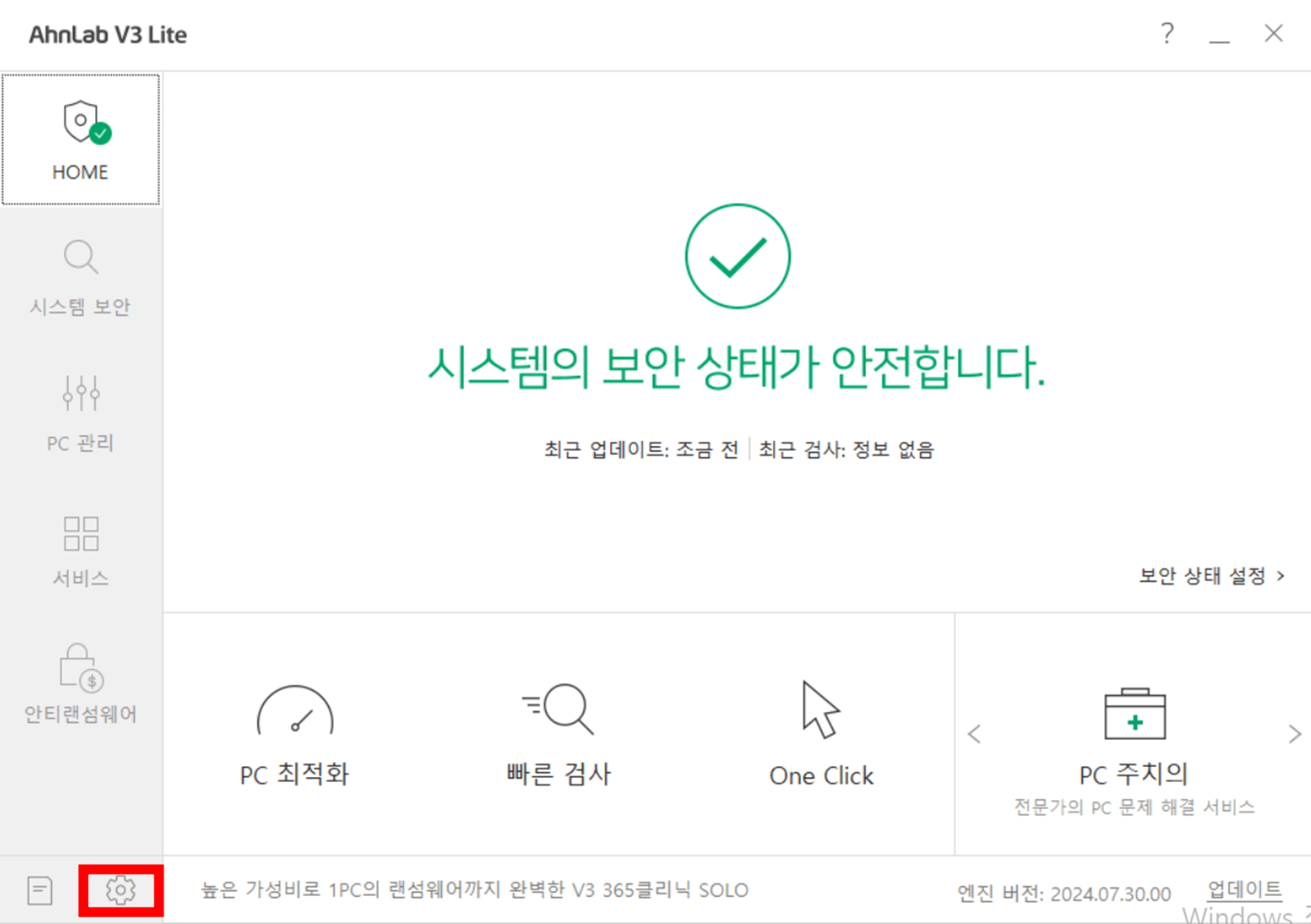Click the AhnLab V3 Lite title text
This screenshot has height=924, width=1311.
pos(108,34)
